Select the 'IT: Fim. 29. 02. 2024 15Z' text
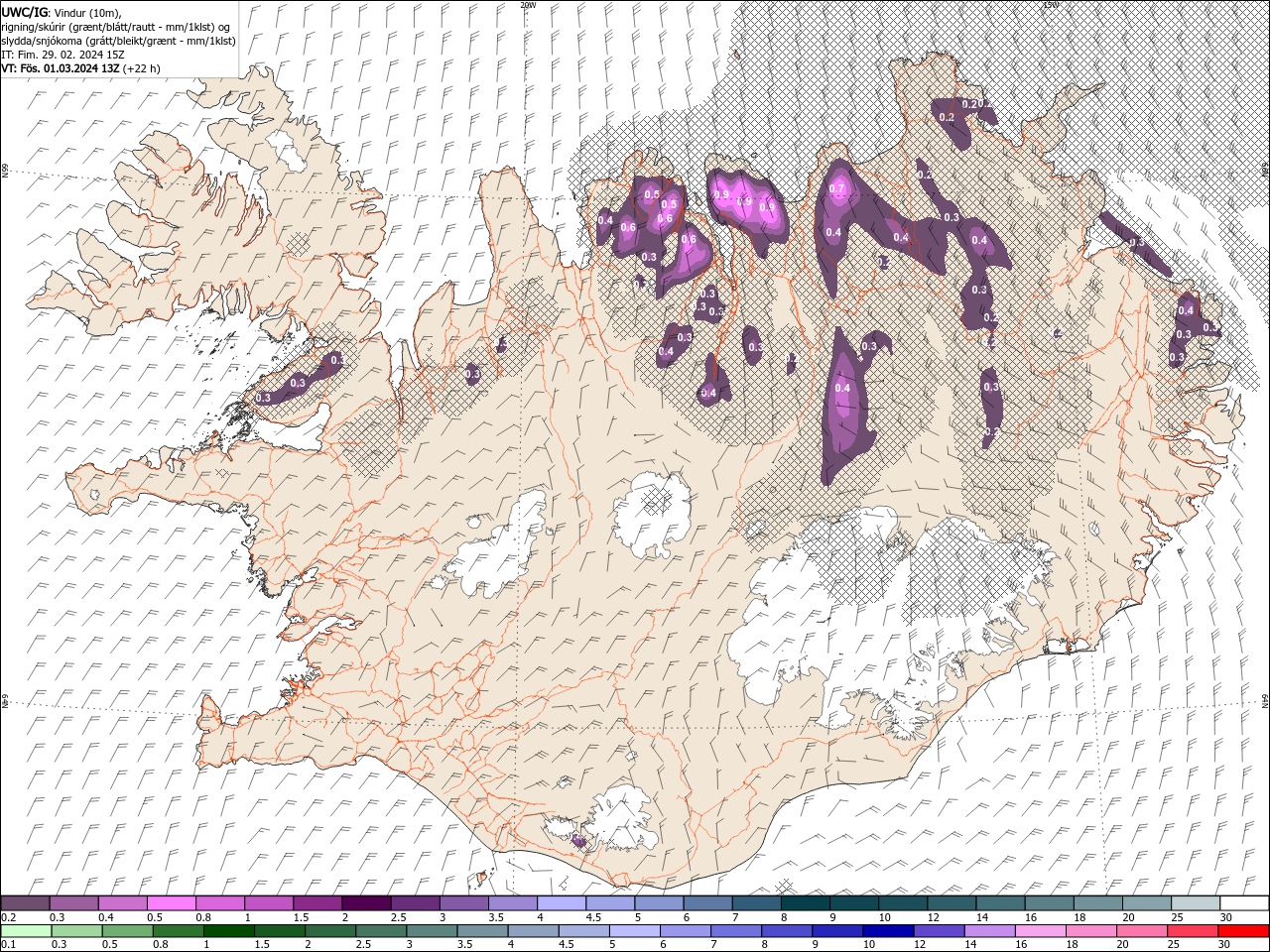 pyautogui.click(x=63, y=55)
